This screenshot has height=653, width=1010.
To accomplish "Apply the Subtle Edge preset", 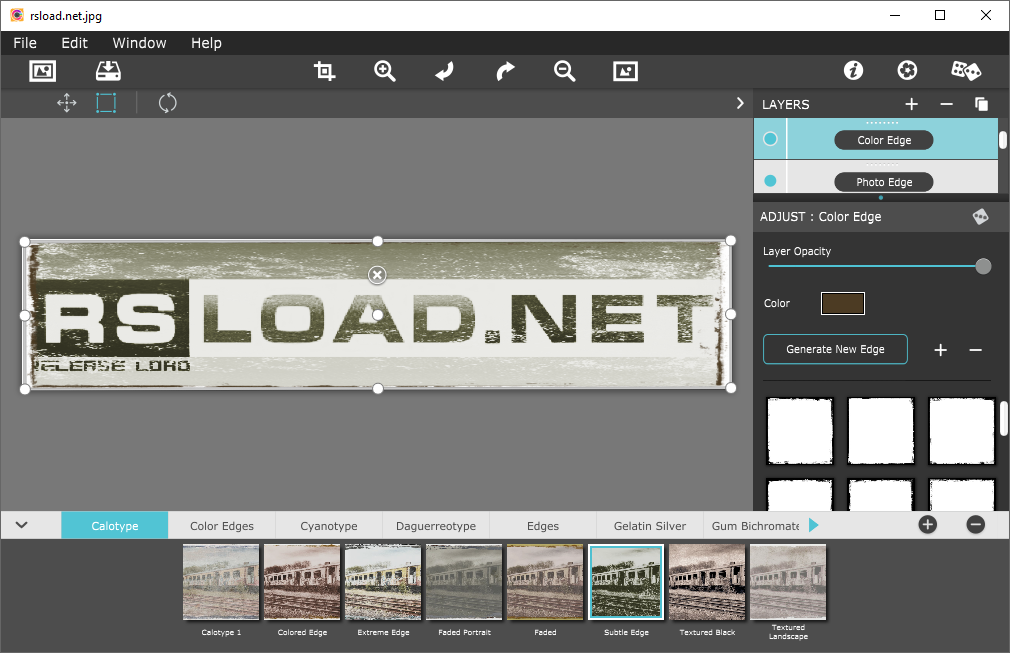I will click(626, 582).
